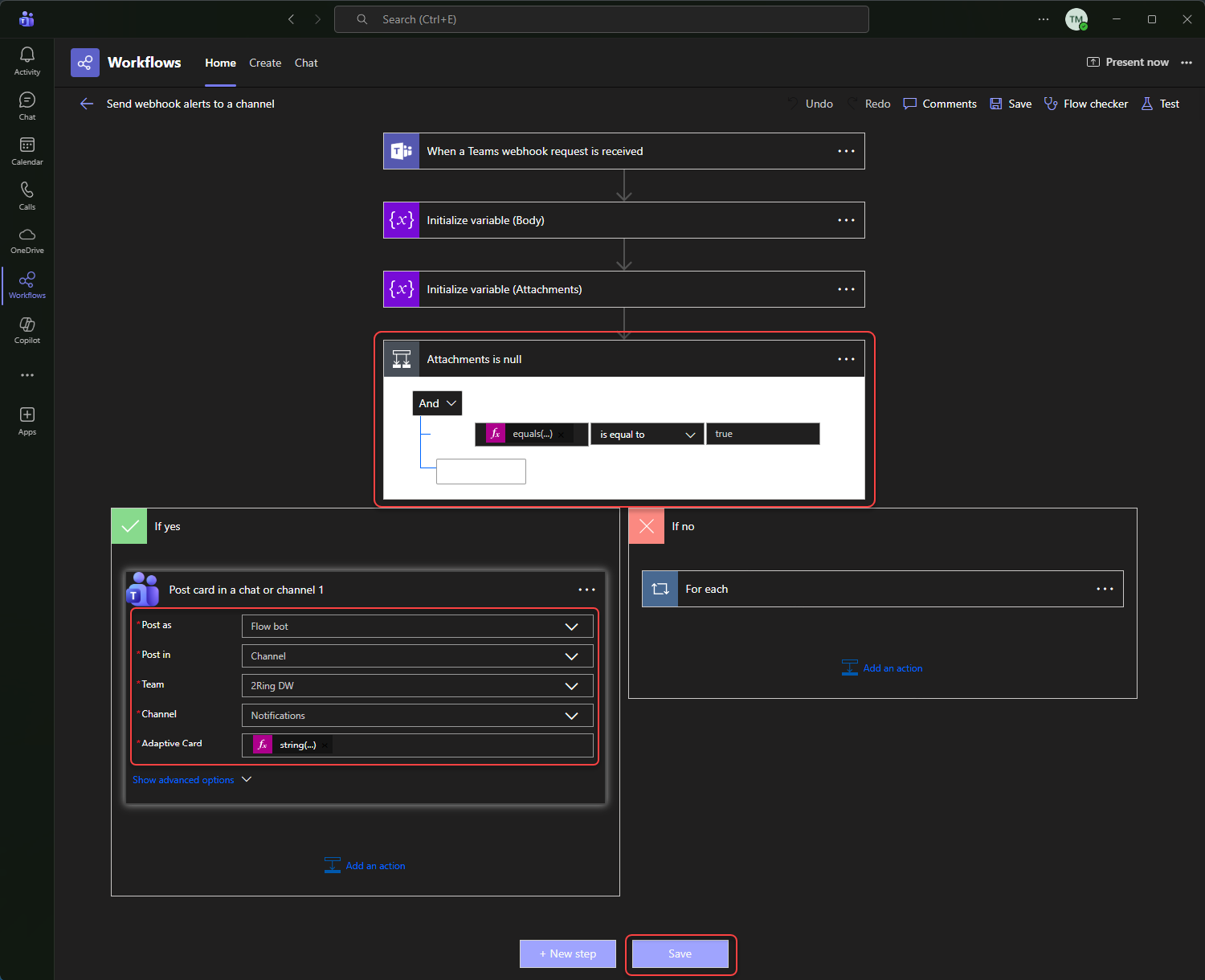Open Copilot in the sidebar
The image size is (1205, 980).
27,331
